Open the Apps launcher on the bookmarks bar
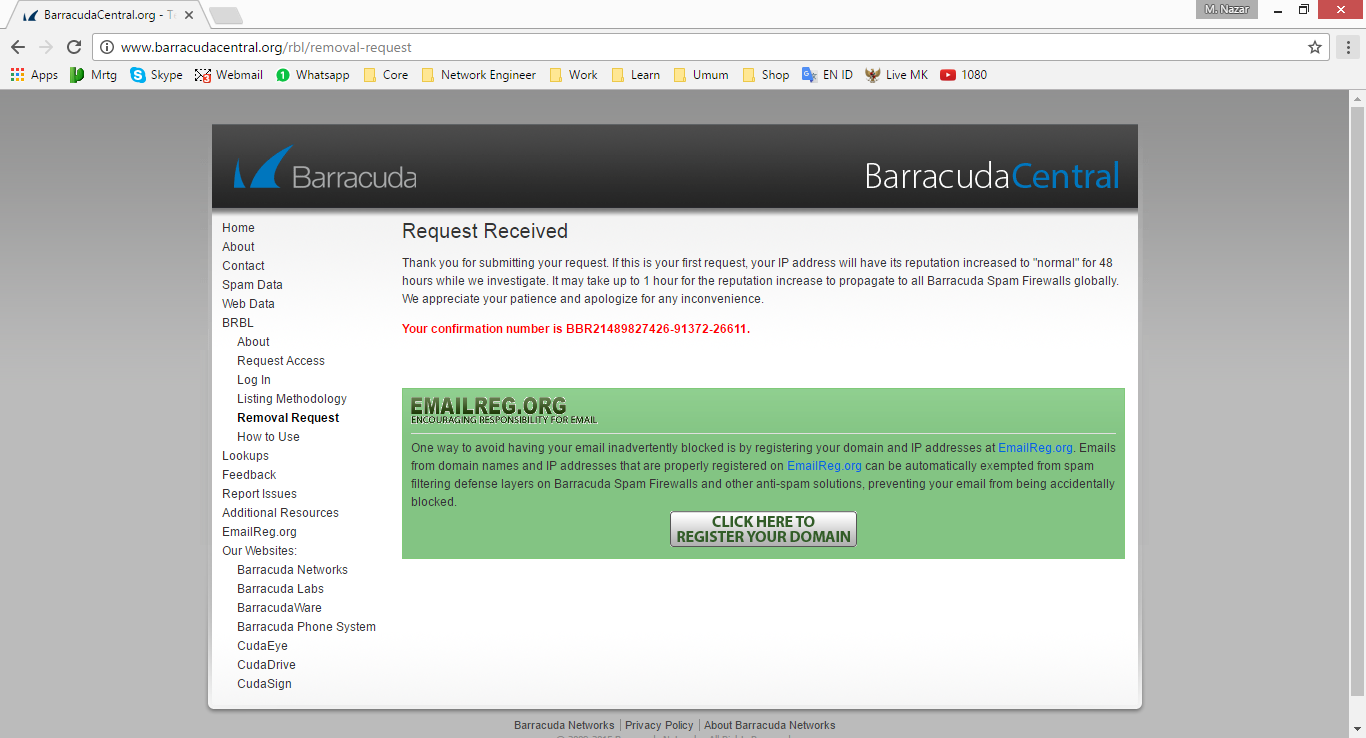Screen dimensions: 1366x738 pos(16,74)
